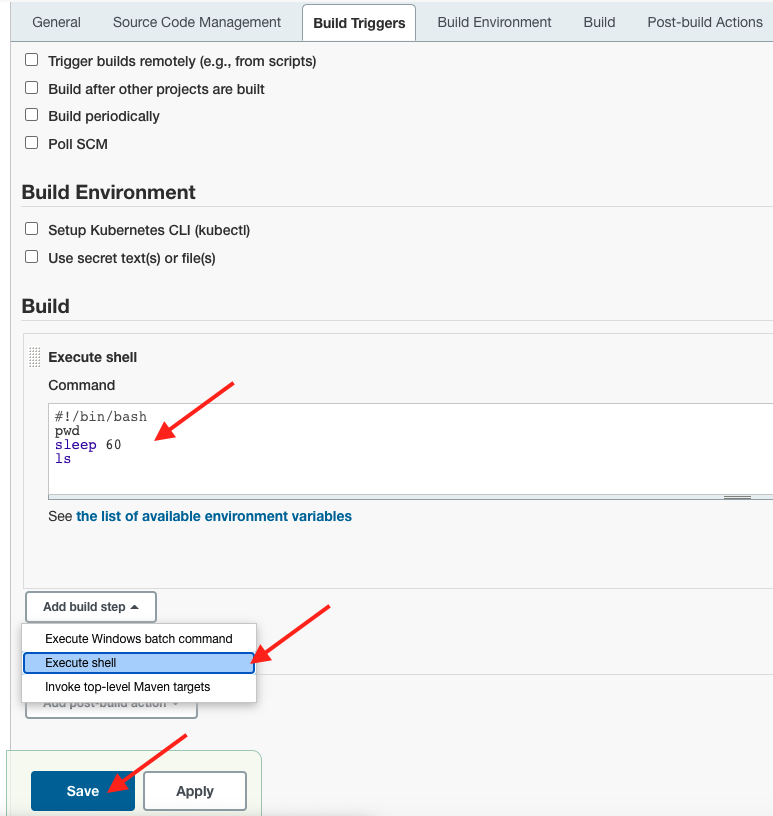Click the Apply button
Viewport: 773px width, 816px height.
coord(195,791)
